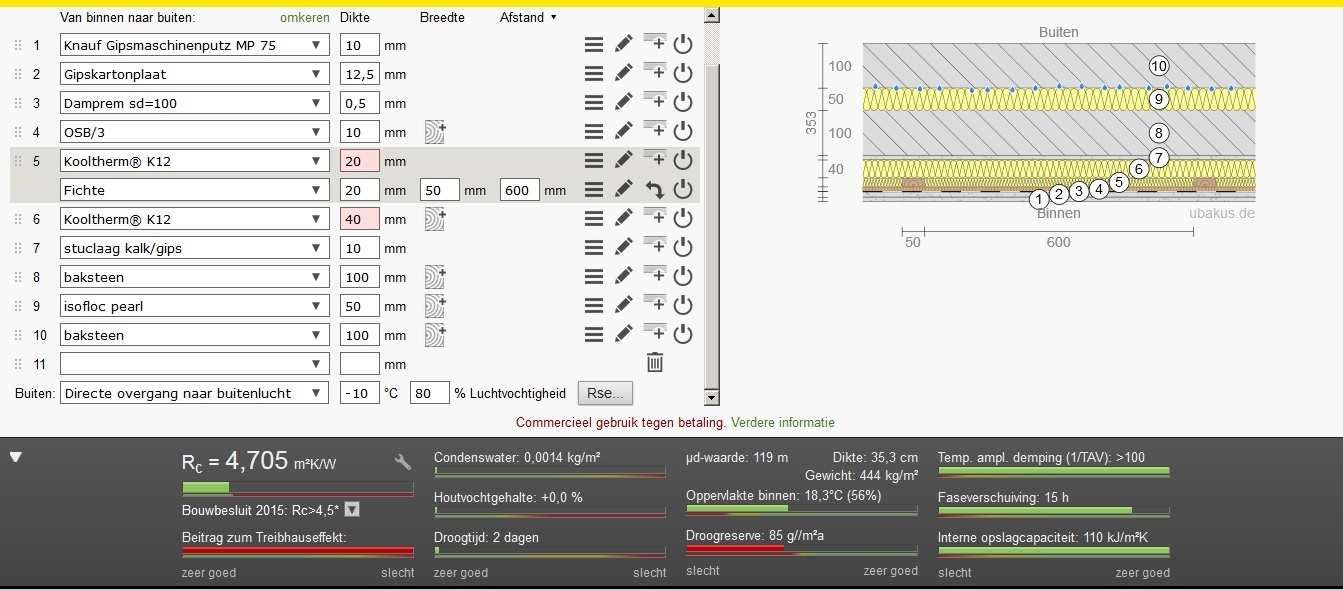
Task: Open settings with the wrench icon near Rc
Action: (x=403, y=462)
